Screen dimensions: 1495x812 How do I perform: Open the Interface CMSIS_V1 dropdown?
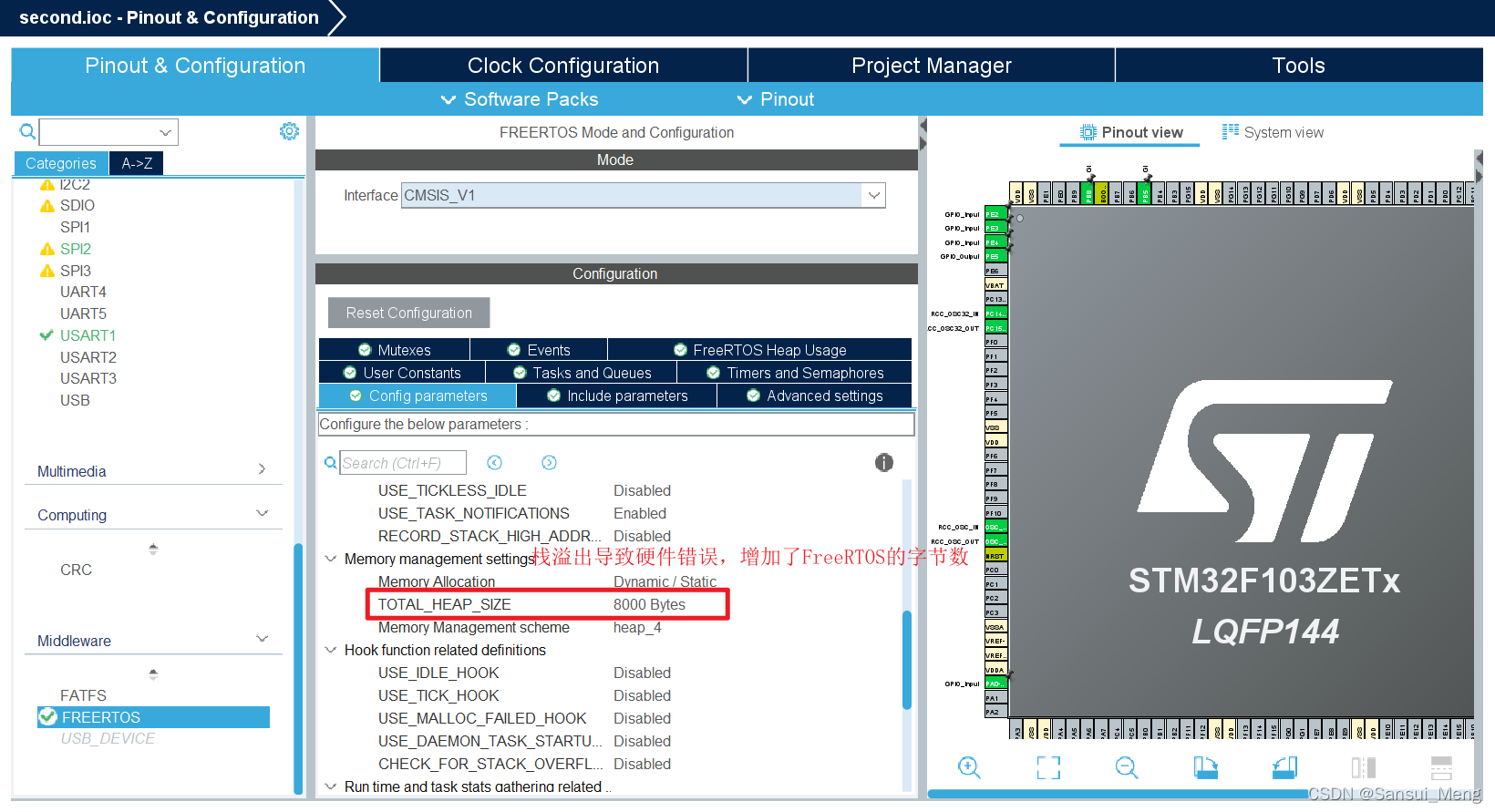874,195
